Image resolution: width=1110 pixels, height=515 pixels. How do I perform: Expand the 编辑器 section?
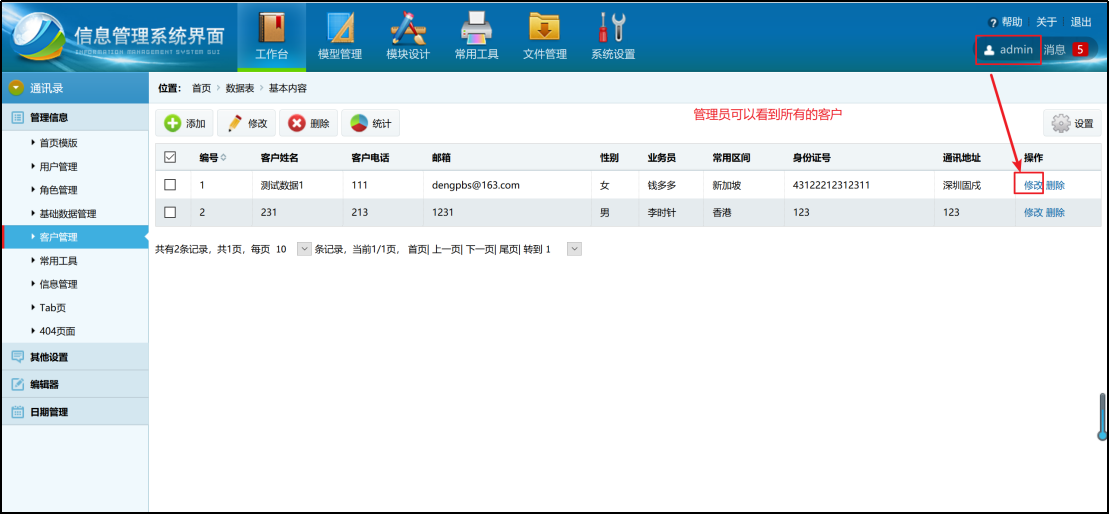tap(75, 384)
